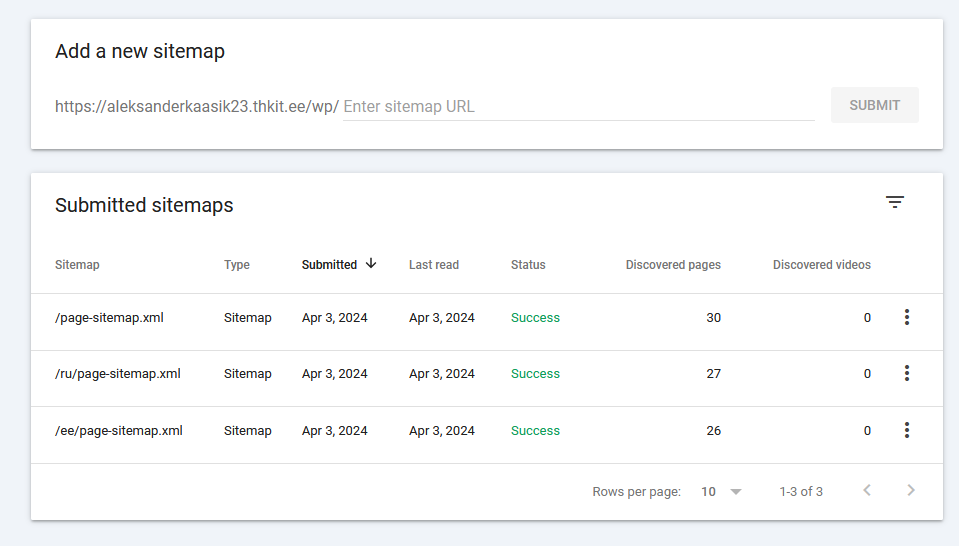Open more options for /ee/page-sitemap.xml

pyautogui.click(x=907, y=430)
